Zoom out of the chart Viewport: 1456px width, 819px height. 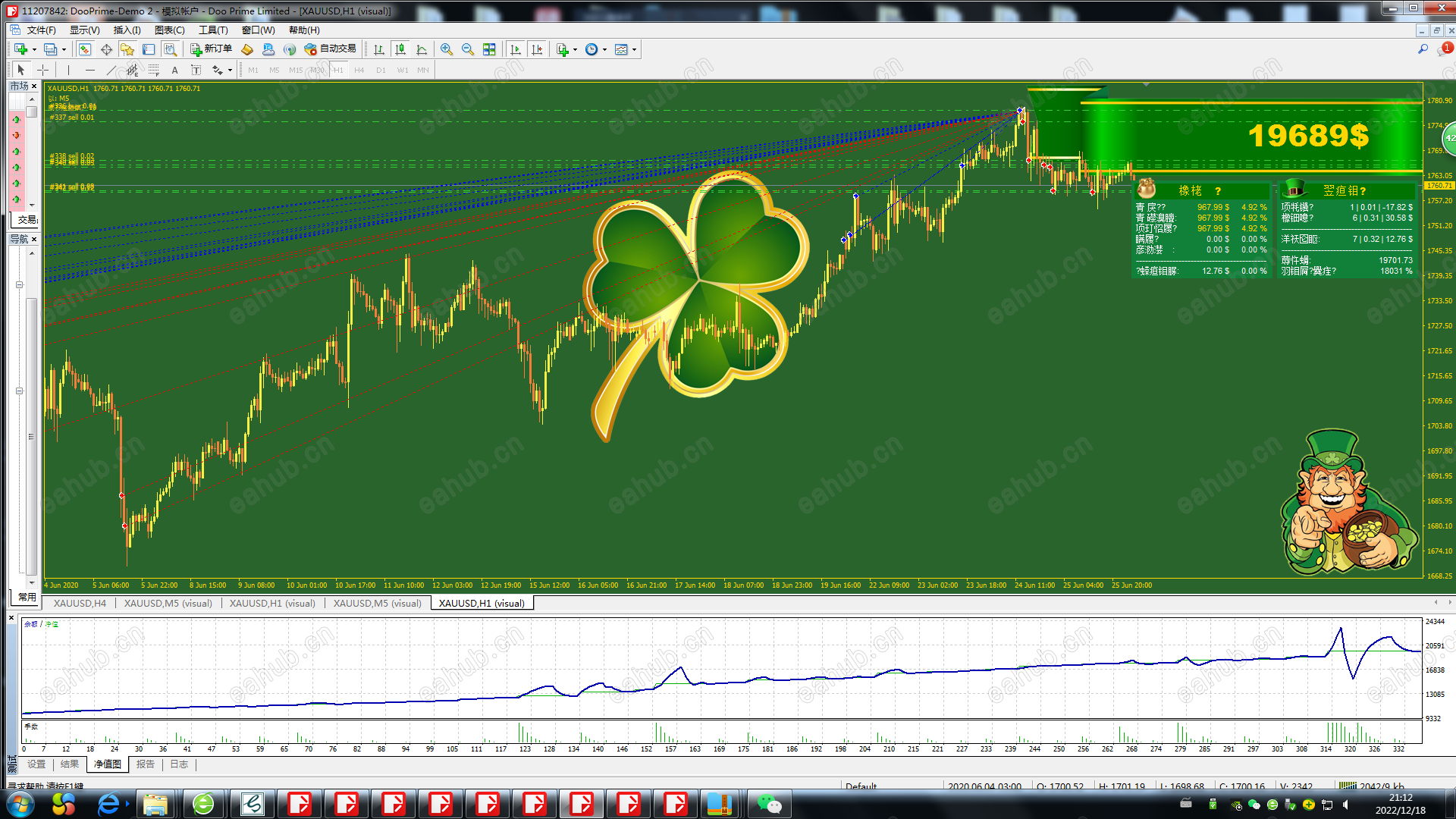pos(468,49)
